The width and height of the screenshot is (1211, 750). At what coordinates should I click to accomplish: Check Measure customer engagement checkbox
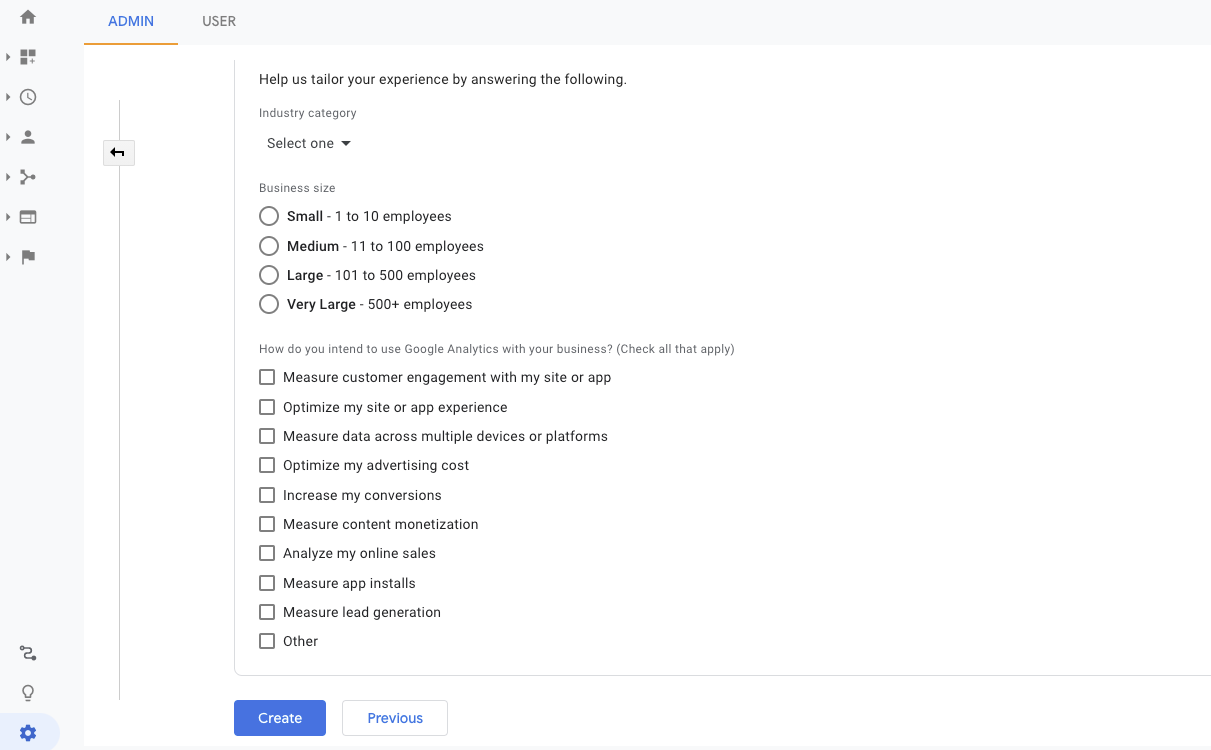267,377
